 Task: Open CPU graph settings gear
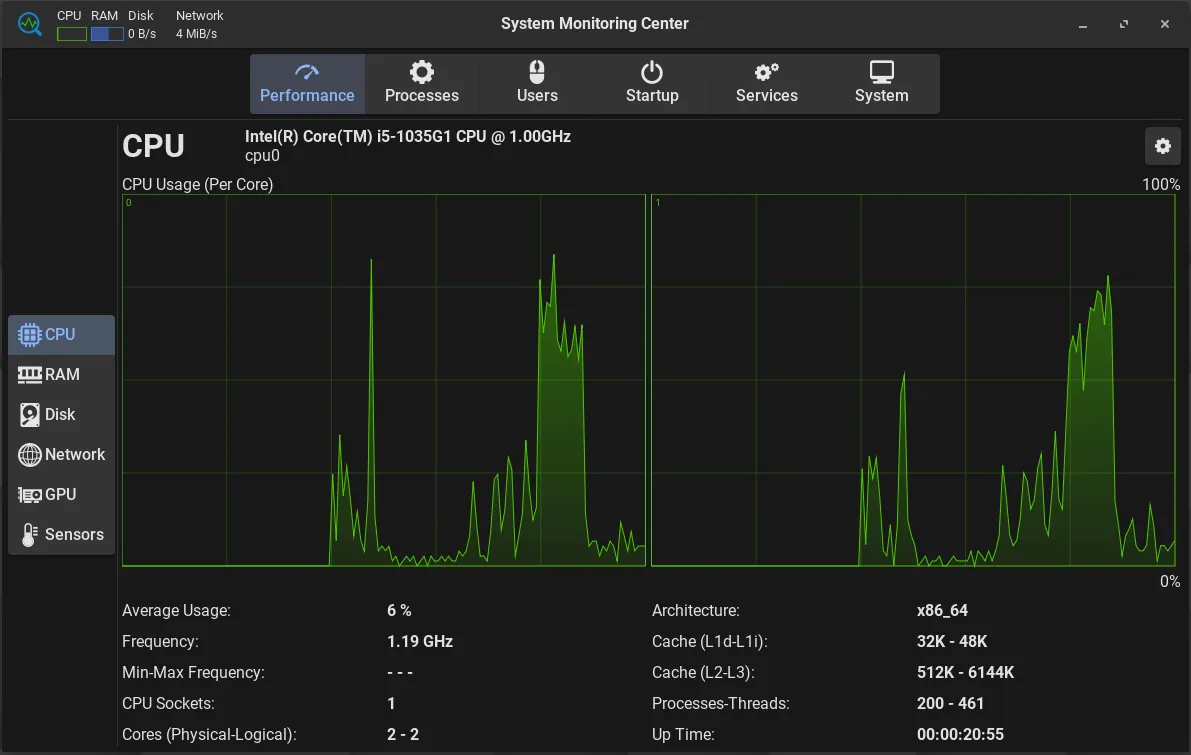pyautogui.click(x=1162, y=146)
